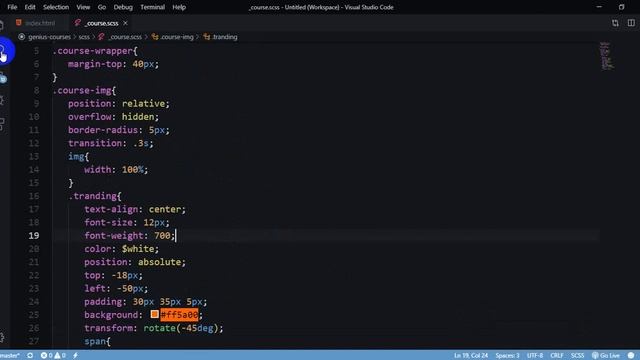Change the SCSS language mode
This screenshot has height=360, width=640.
pos(577,356)
